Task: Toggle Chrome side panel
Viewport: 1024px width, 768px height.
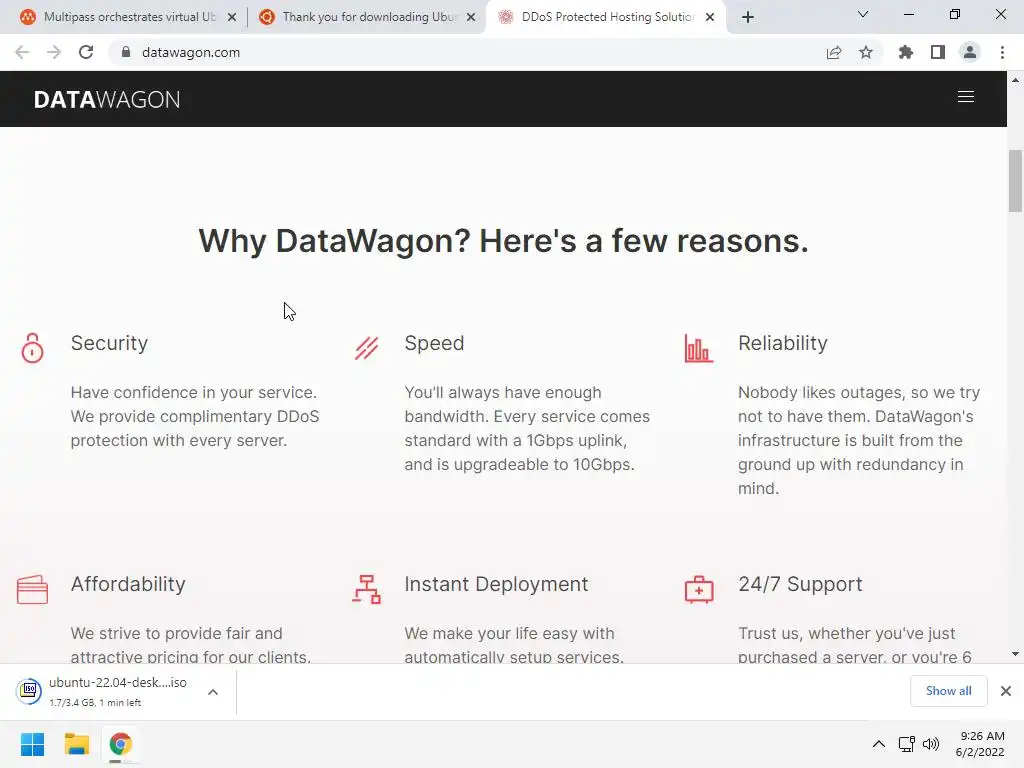Action: (x=938, y=52)
